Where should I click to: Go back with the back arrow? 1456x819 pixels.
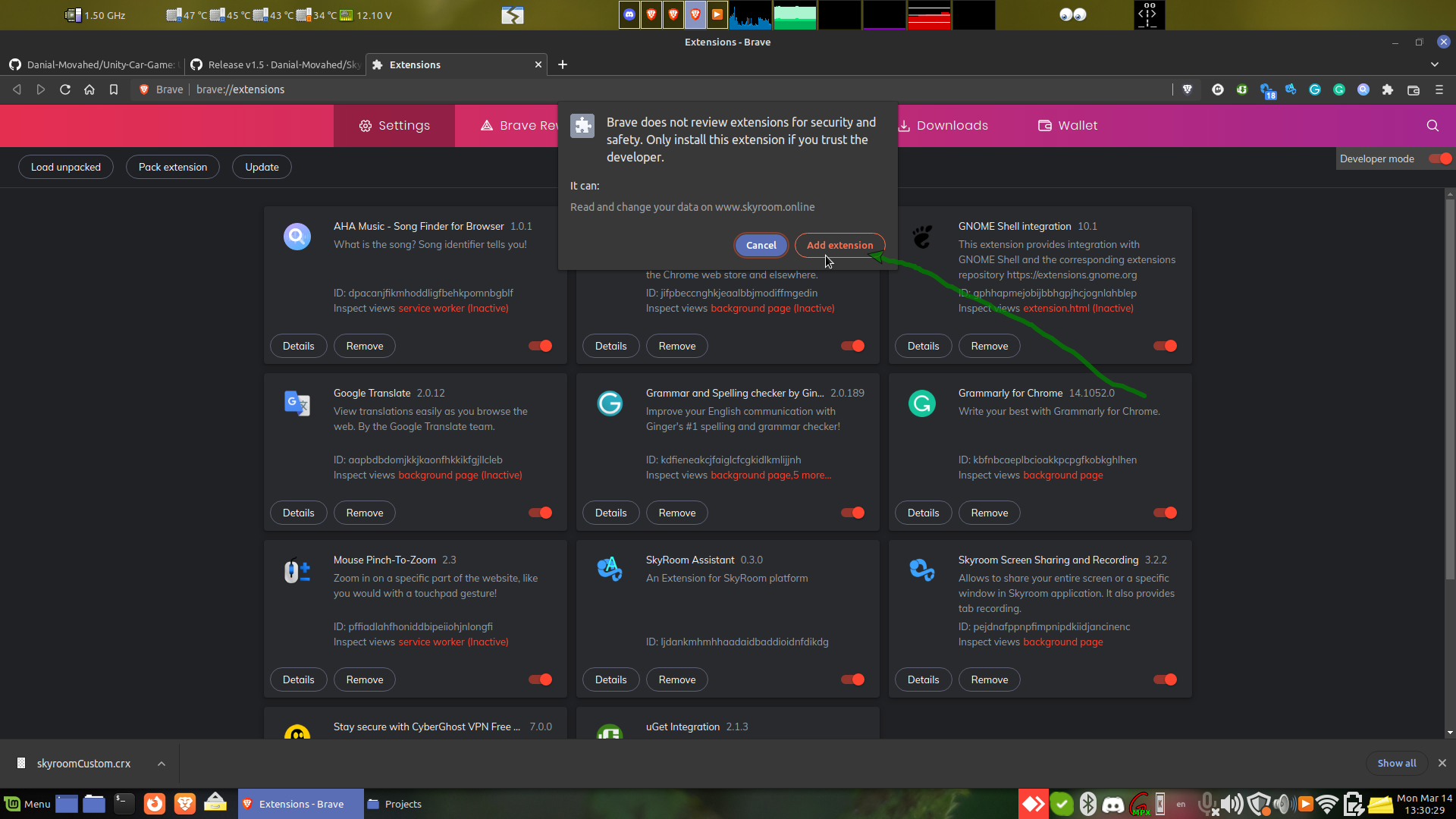tap(17, 89)
